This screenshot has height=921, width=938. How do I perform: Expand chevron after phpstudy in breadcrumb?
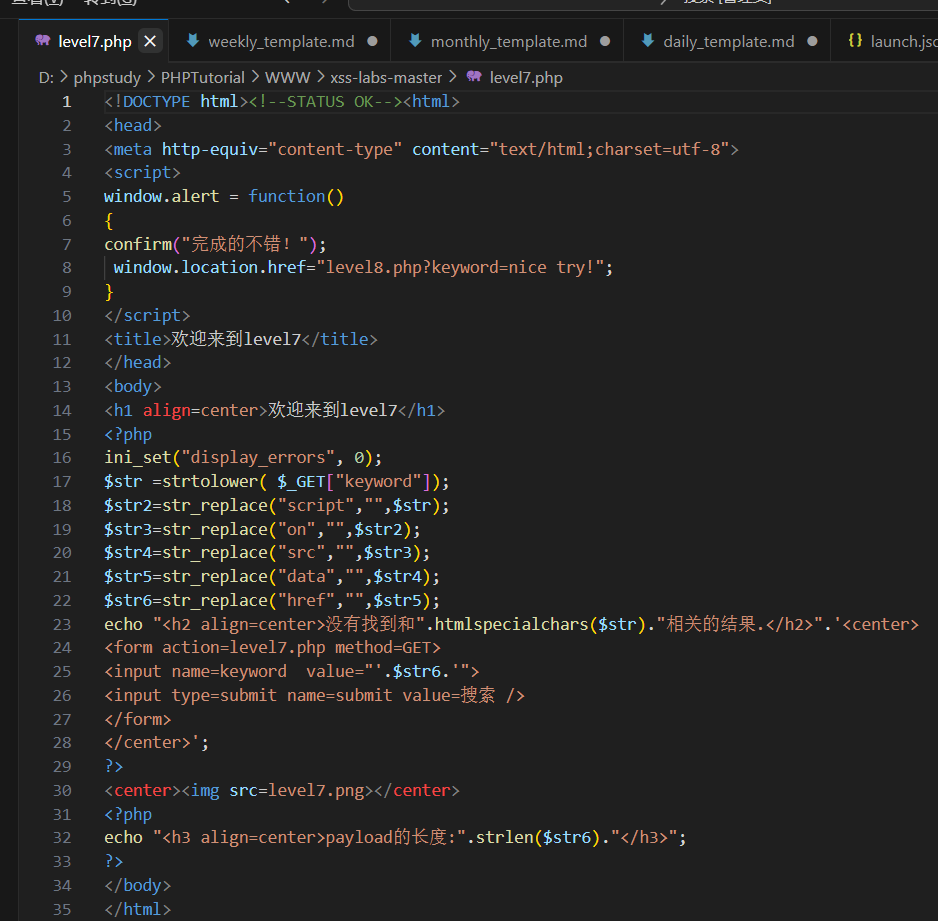pos(151,77)
